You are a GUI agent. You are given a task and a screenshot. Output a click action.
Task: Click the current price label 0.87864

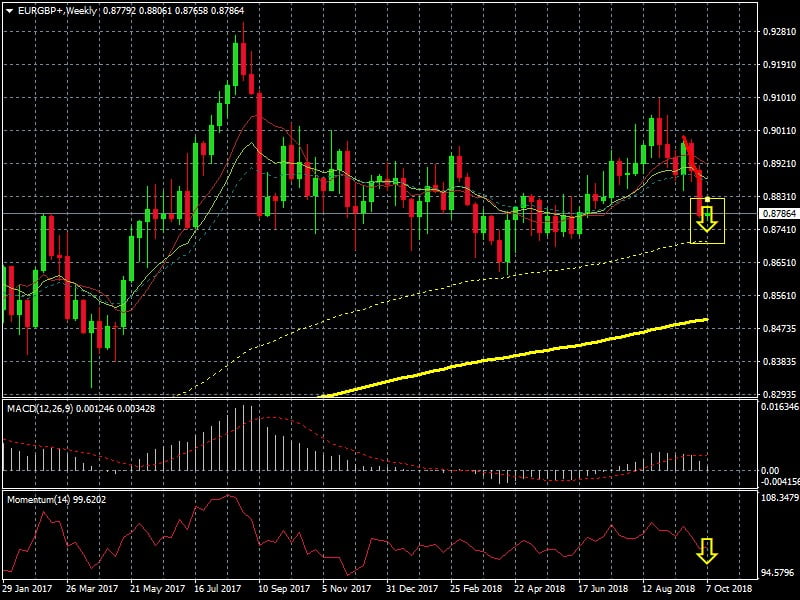(x=777, y=214)
